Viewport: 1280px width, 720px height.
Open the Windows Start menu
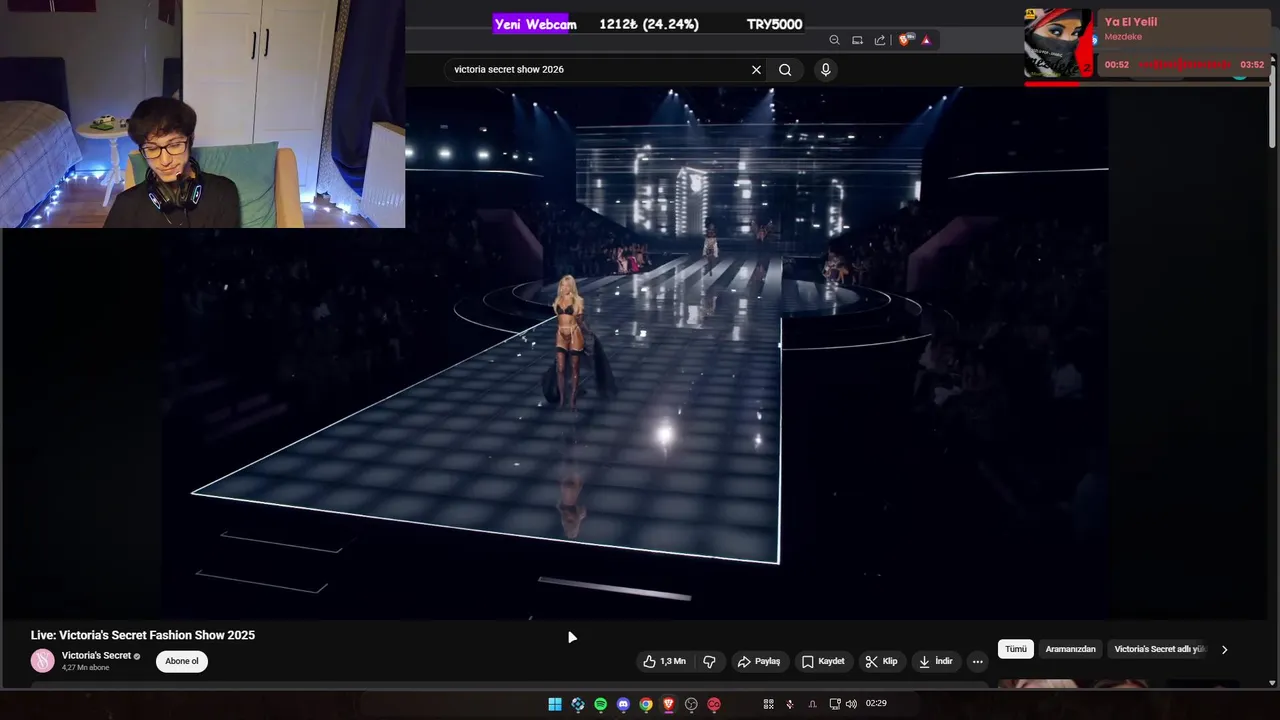(x=555, y=704)
